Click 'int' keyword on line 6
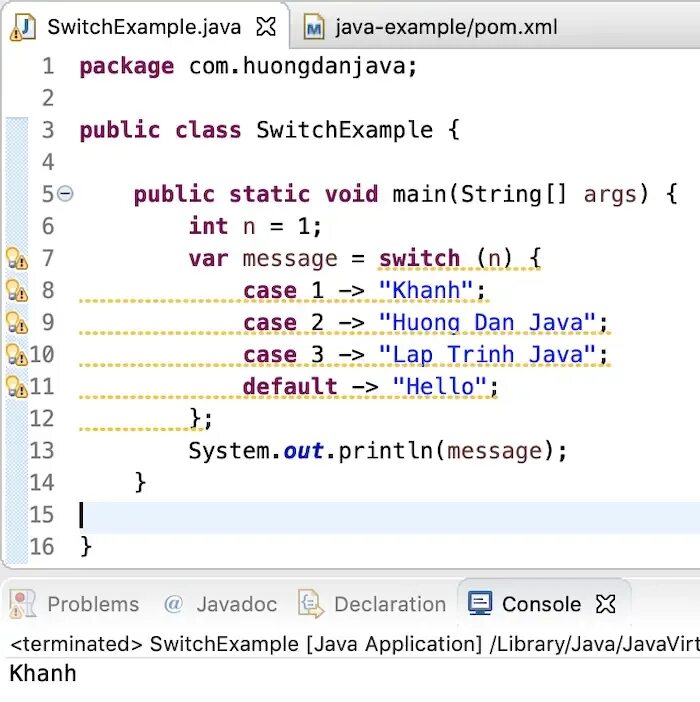The image size is (700, 702). click(209, 226)
